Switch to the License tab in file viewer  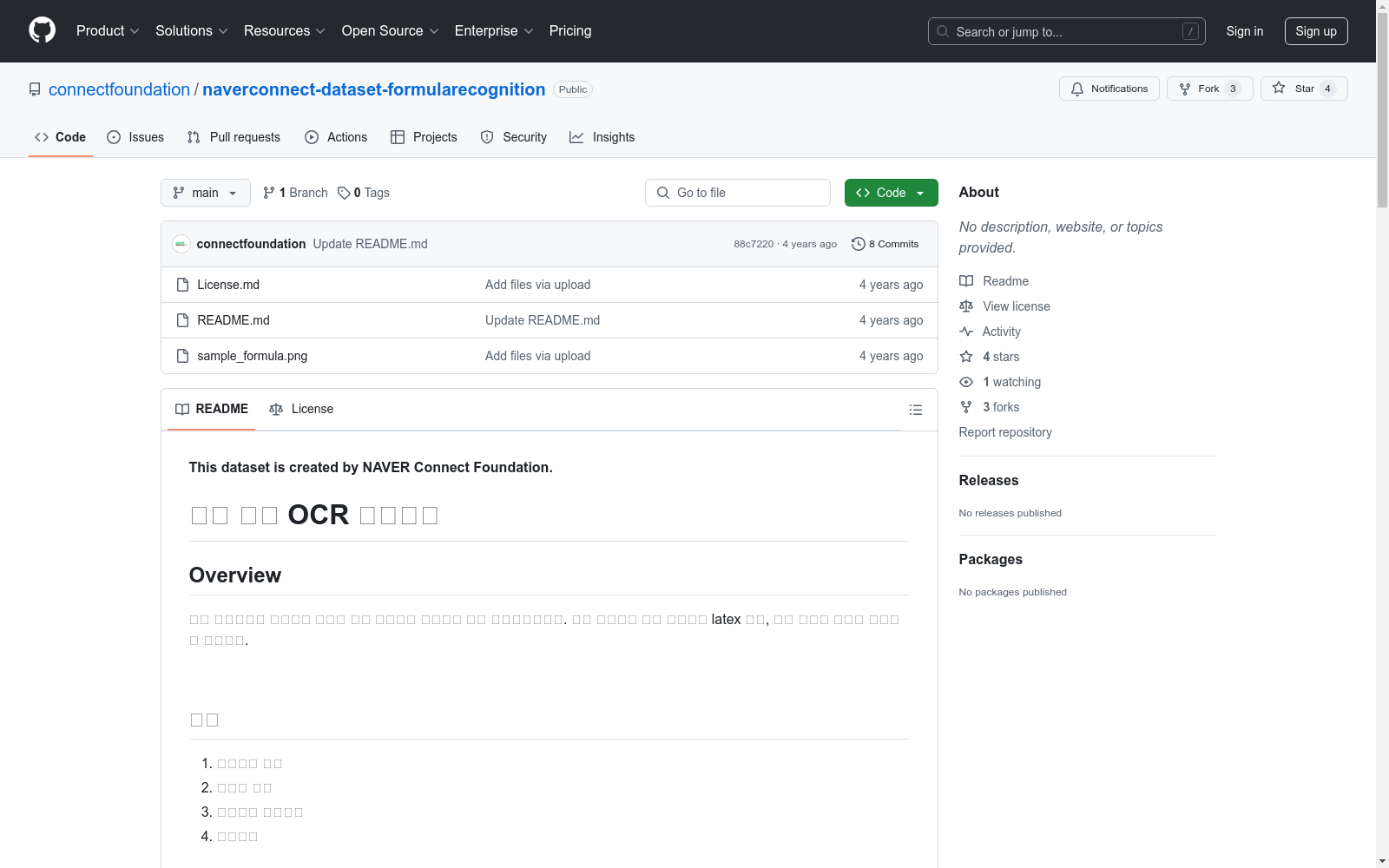coord(301,409)
